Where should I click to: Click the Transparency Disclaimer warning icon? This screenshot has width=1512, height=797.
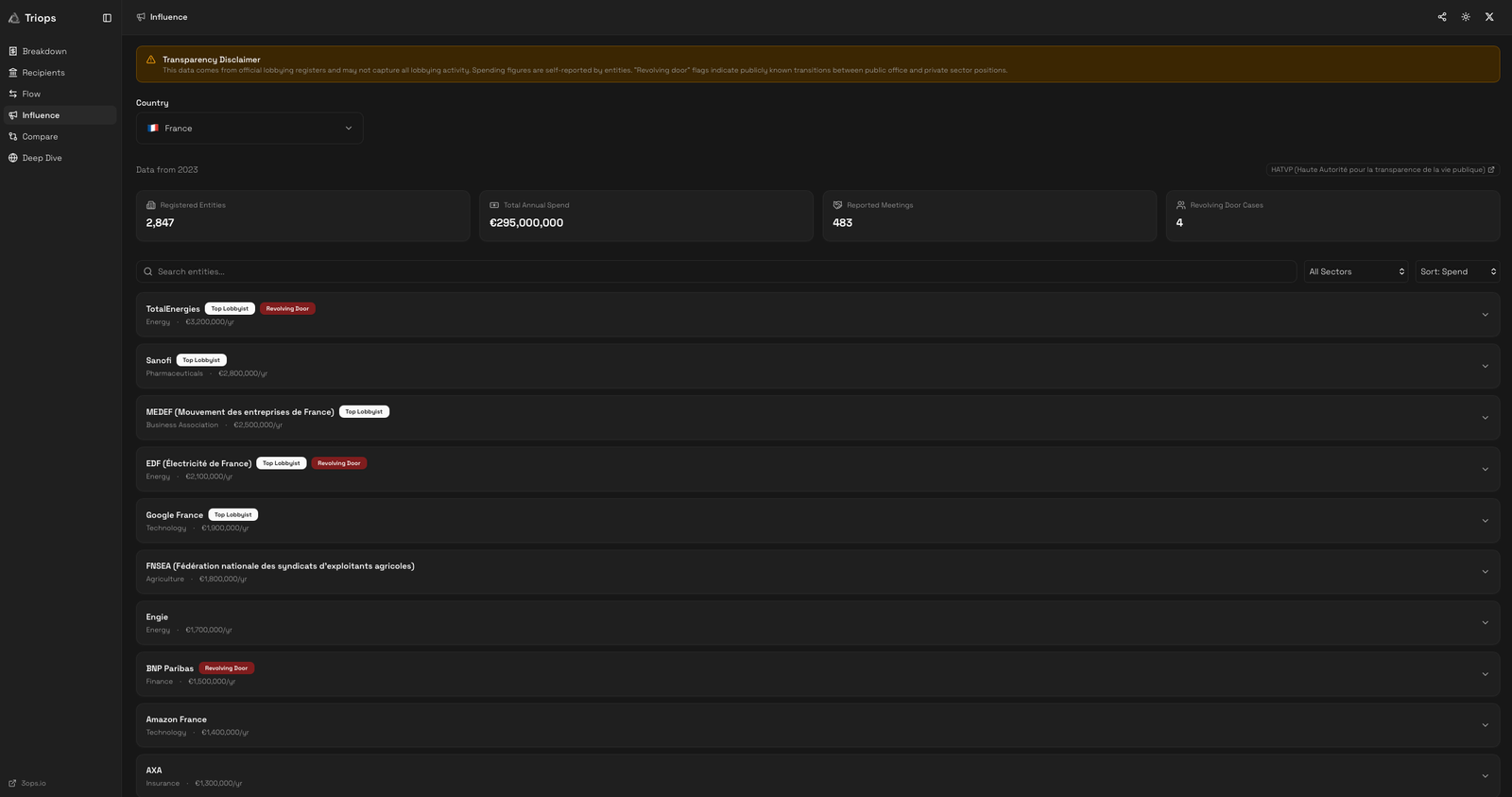(x=150, y=60)
